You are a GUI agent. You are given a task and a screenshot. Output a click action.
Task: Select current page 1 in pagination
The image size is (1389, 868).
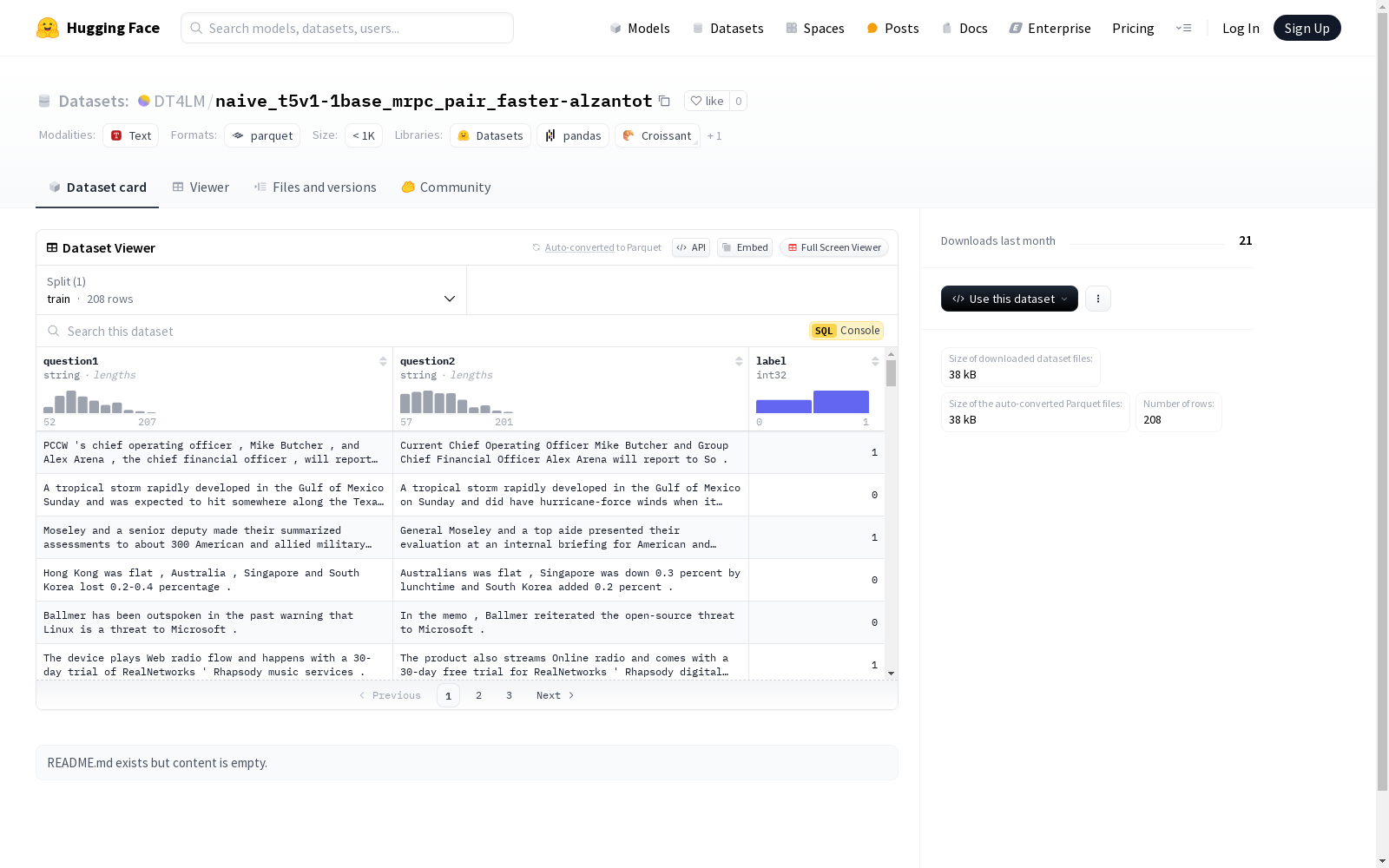pos(448,695)
